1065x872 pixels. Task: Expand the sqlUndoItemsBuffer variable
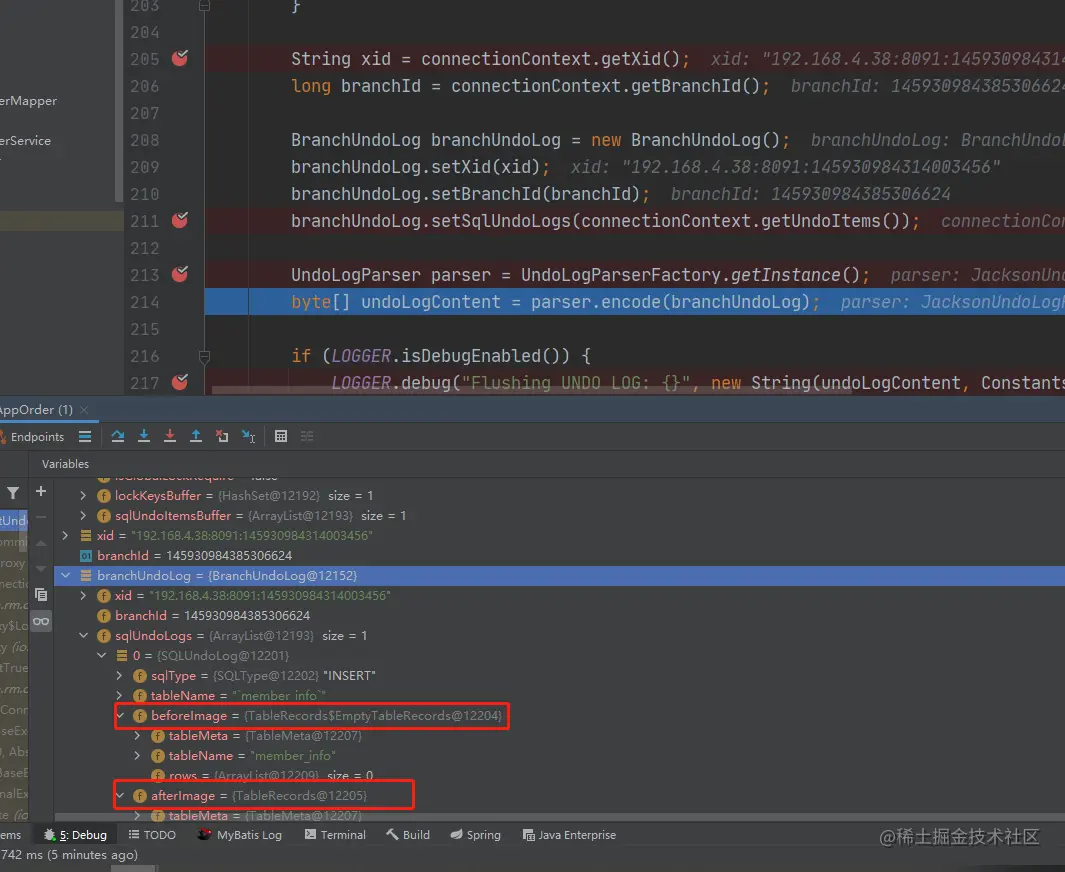tap(83, 515)
